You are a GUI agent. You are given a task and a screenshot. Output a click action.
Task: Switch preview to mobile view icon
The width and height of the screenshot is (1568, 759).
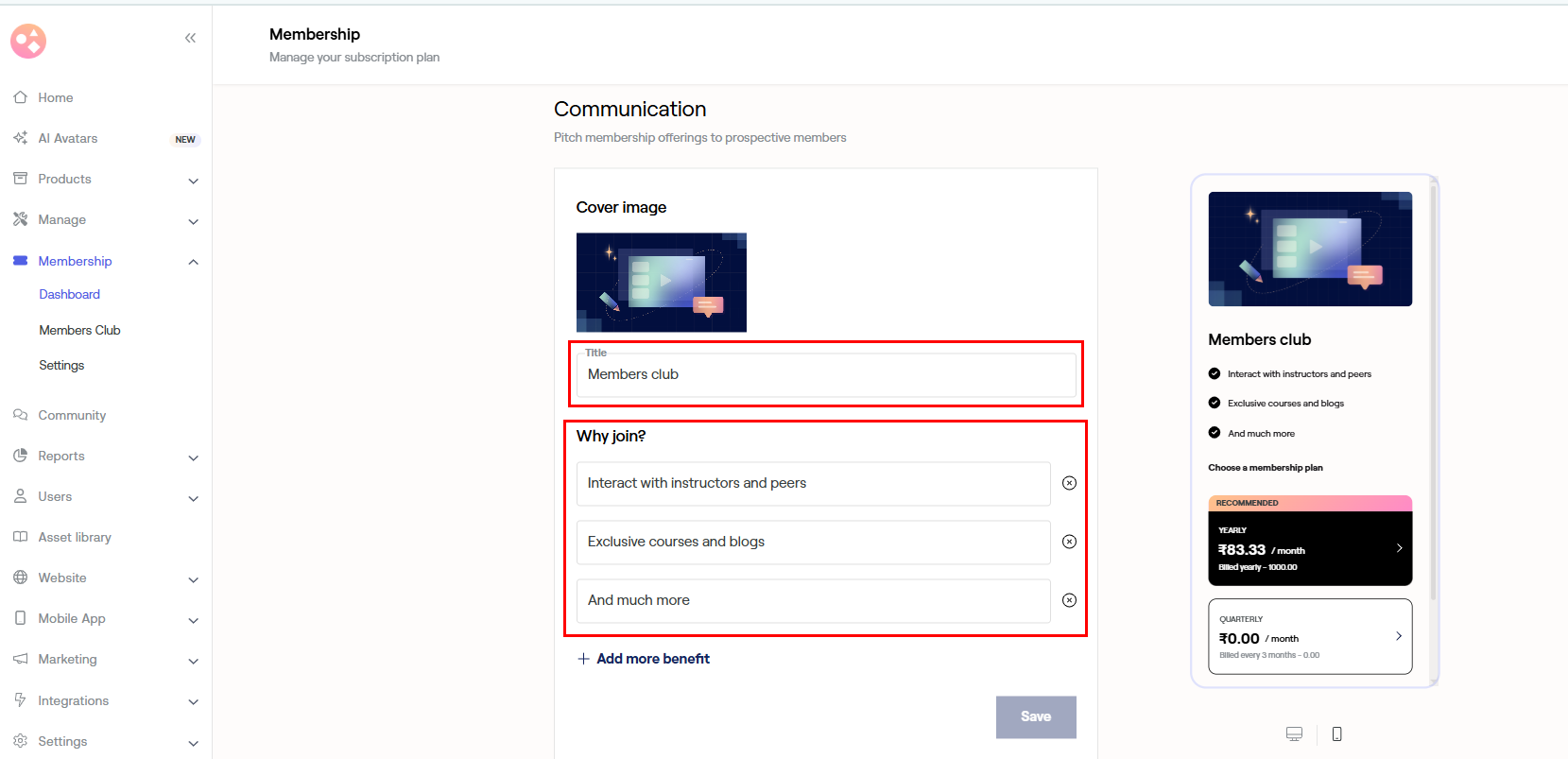1336,734
